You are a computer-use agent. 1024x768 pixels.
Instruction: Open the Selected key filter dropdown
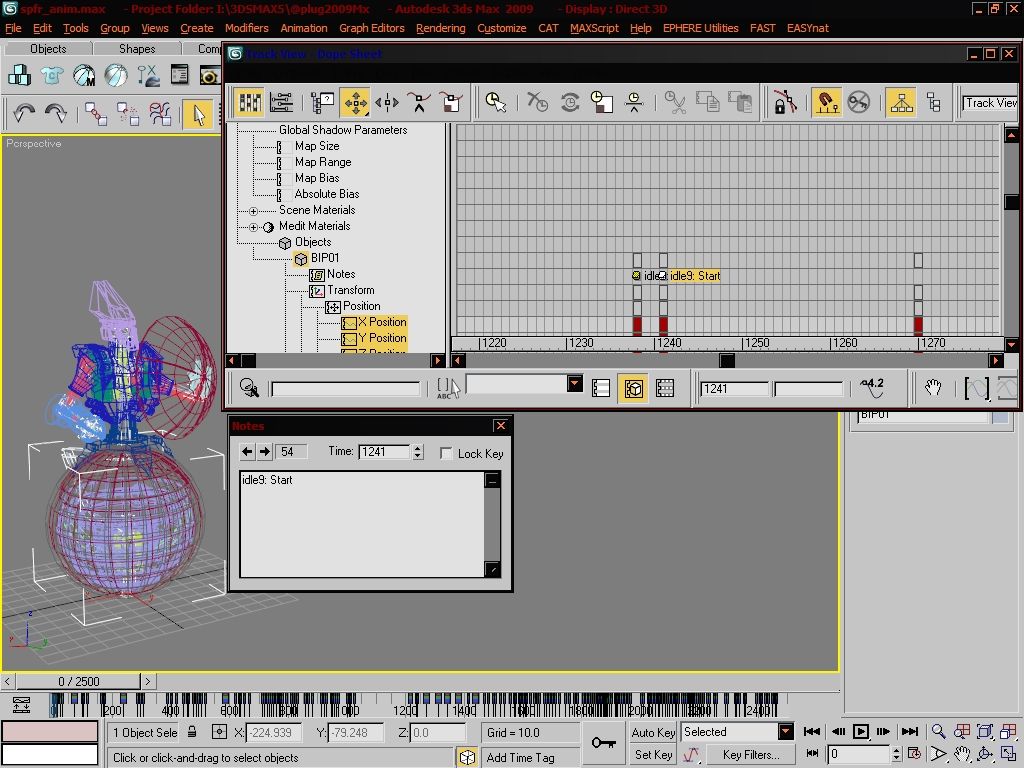coord(786,731)
